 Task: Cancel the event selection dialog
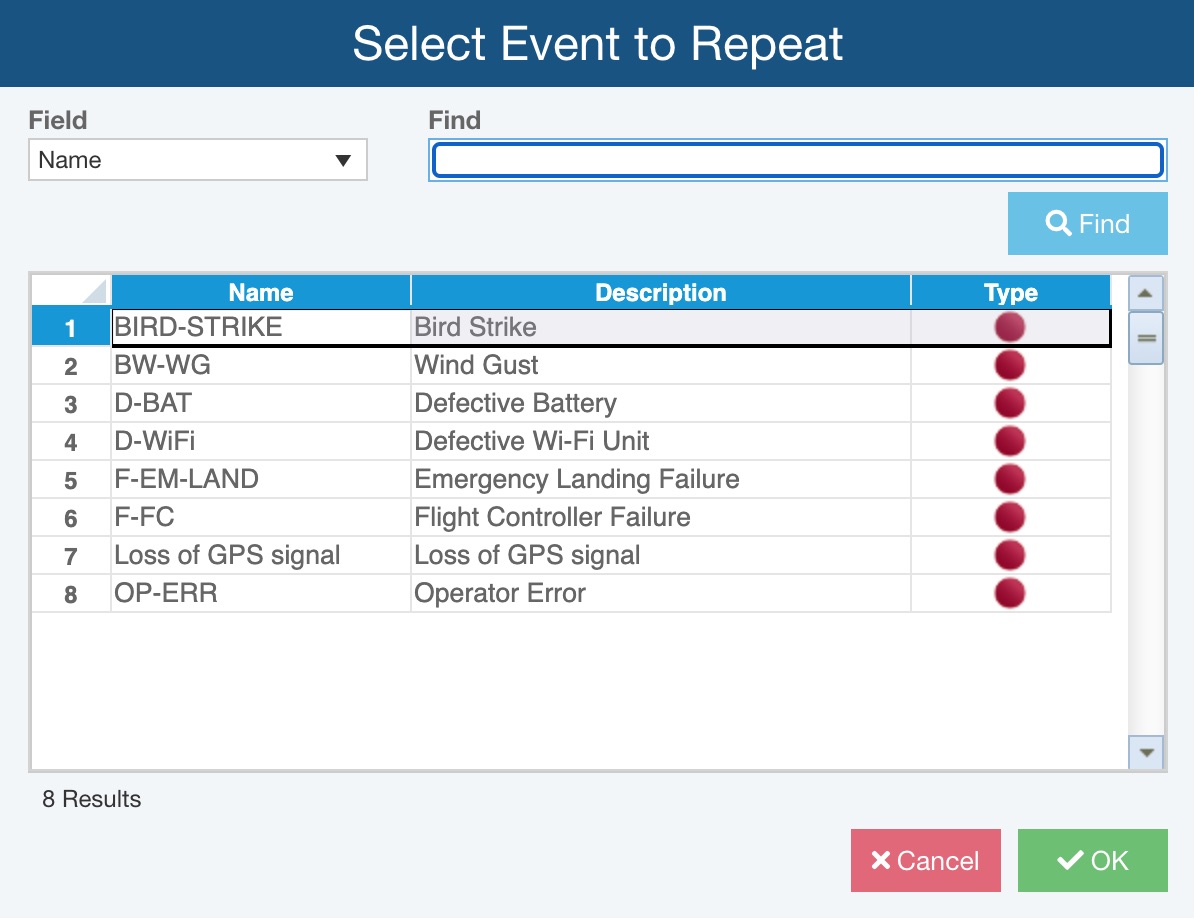(x=925, y=860)
